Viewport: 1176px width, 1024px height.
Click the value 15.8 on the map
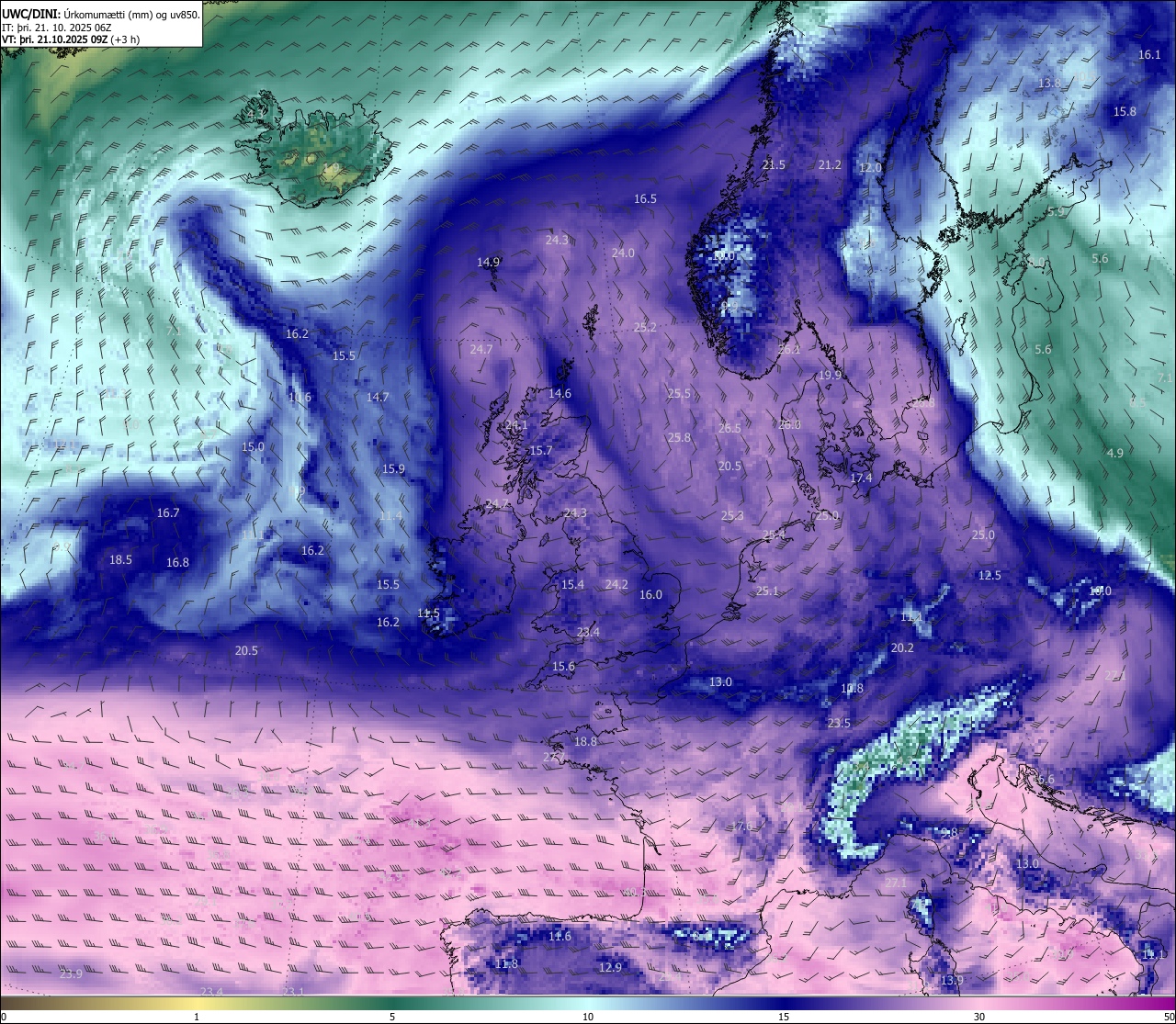click(1125, 112)
